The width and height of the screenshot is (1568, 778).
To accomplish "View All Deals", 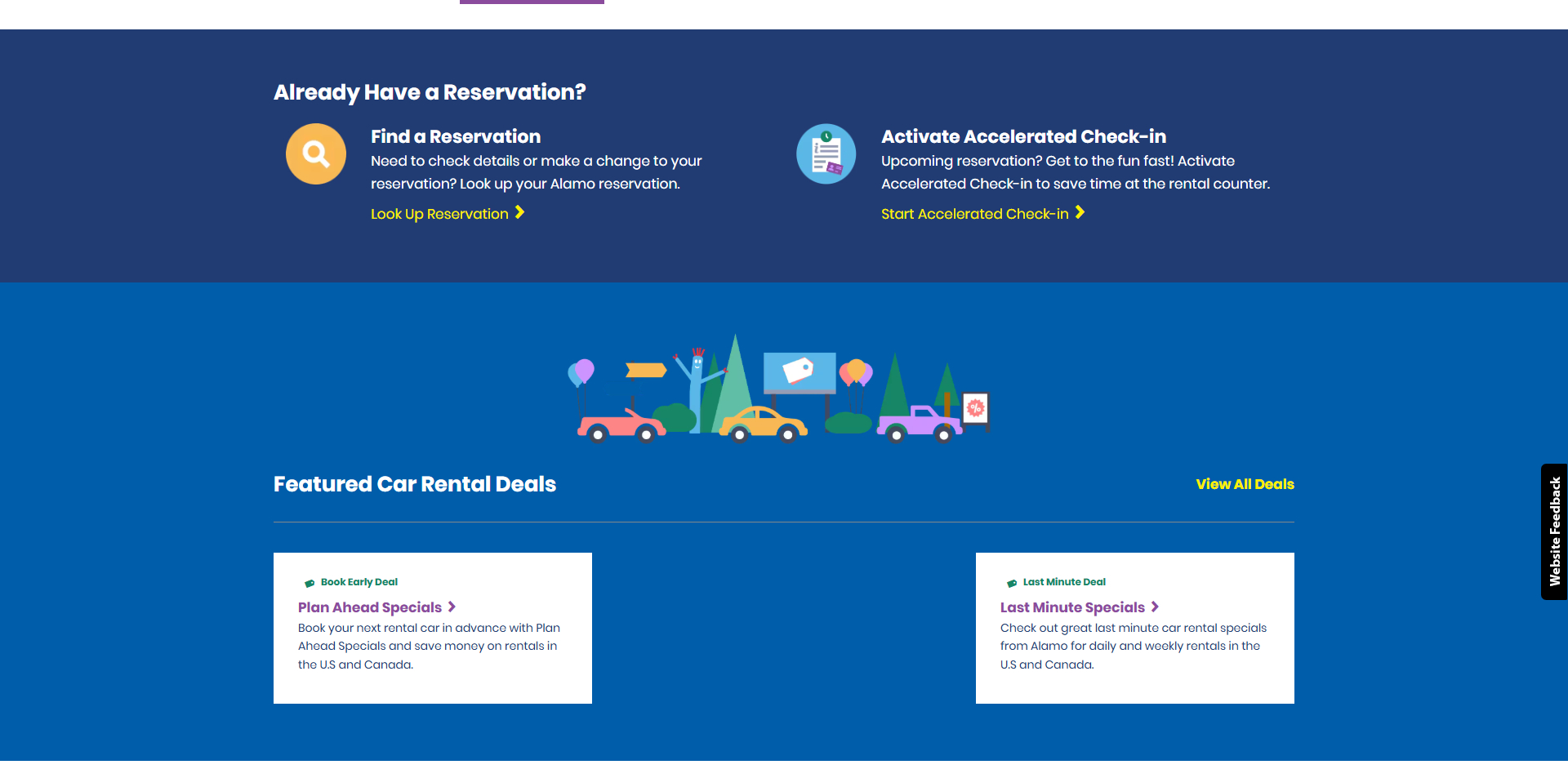I will [x=1245, y=484].
